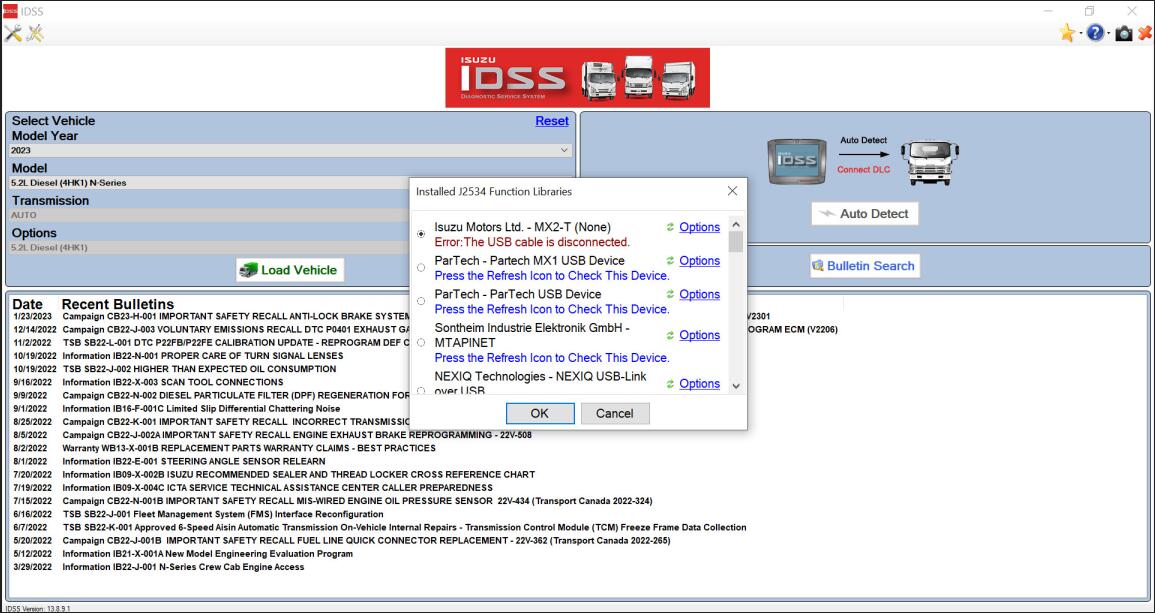Close the Installed J2534 Function Libraries dialog

click(732, 191)
